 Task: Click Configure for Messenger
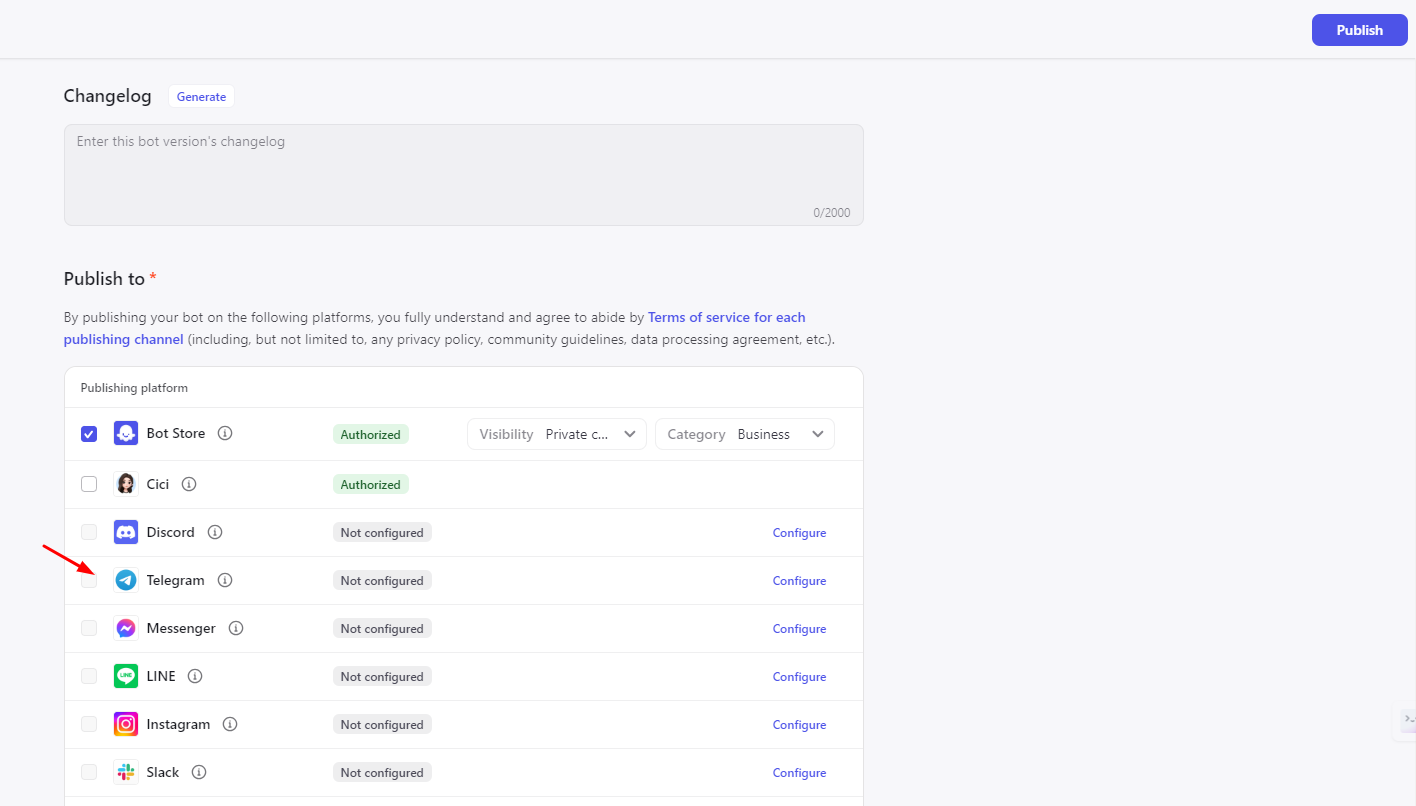point(799,629)
